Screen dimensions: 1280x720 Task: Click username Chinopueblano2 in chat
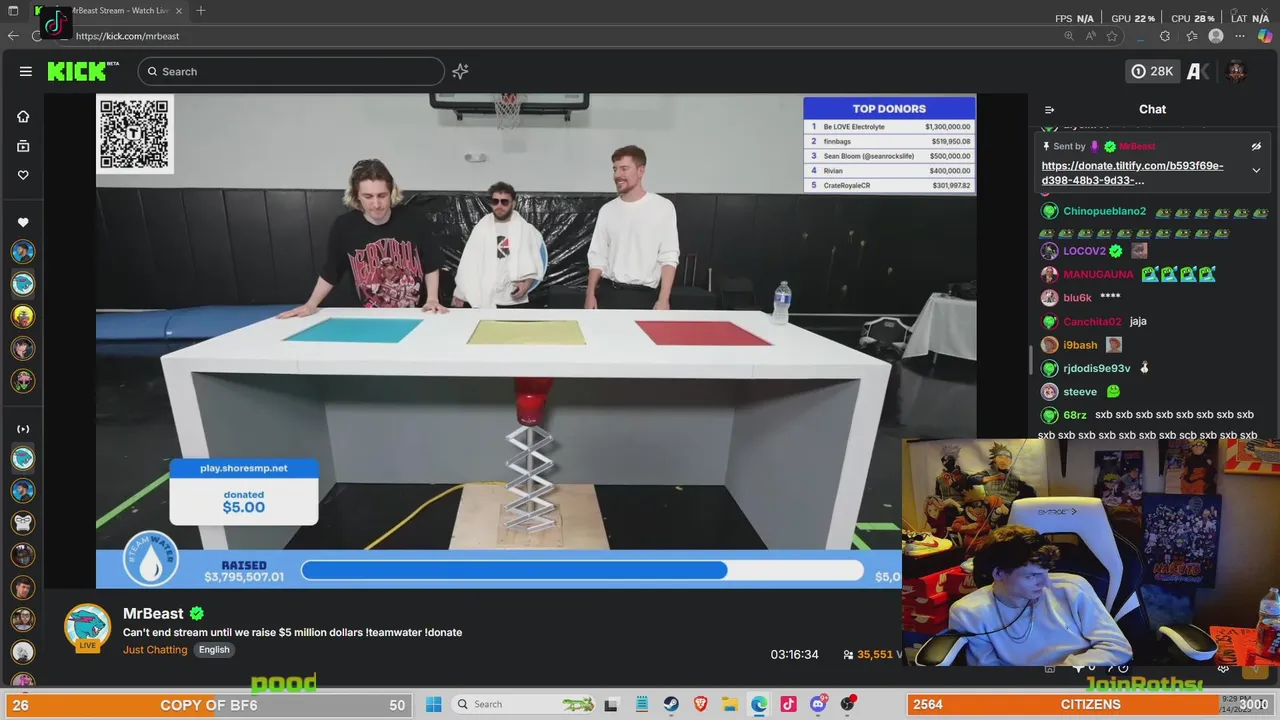(1104, 212)
